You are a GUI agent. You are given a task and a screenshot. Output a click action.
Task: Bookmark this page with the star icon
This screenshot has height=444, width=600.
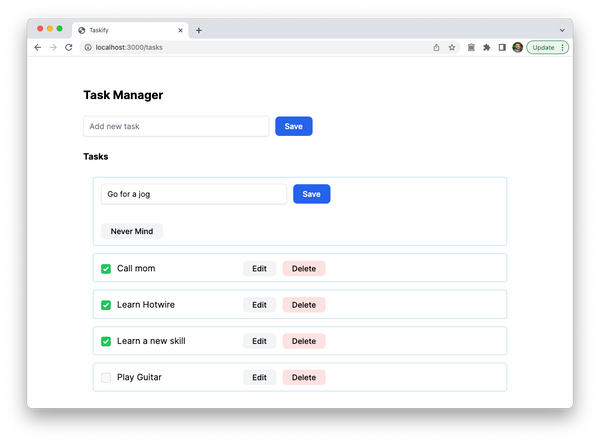(452, 47)
